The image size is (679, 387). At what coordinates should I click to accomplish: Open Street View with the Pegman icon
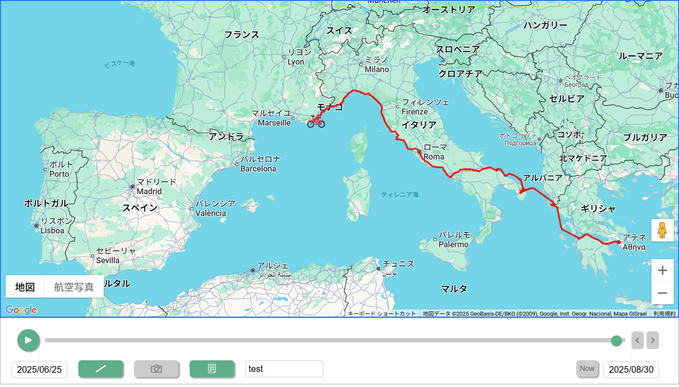tap(662, 230)
